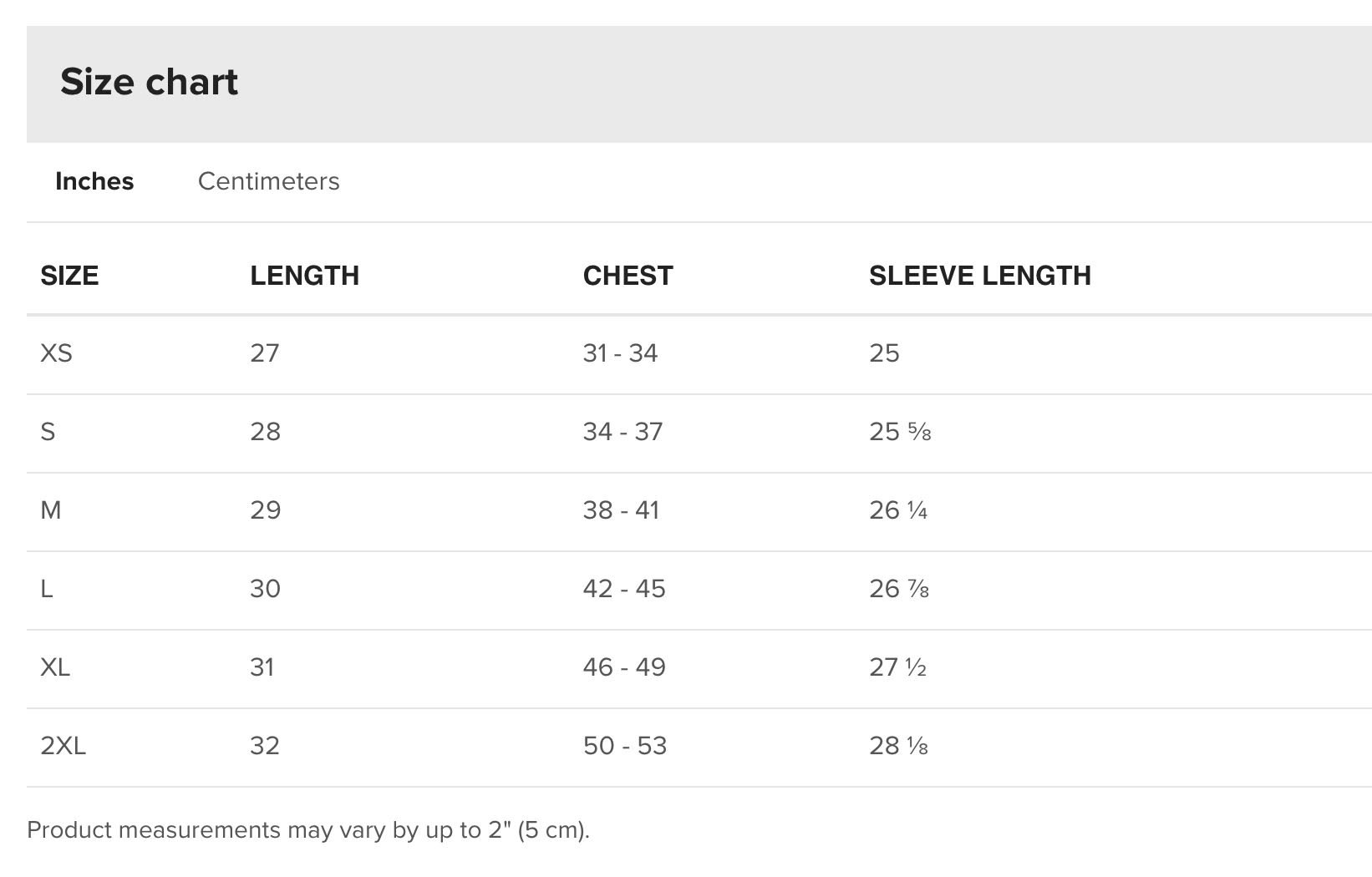Select the XS size row label
Viewport: 1372px width, 877px height.
(56, 353)
